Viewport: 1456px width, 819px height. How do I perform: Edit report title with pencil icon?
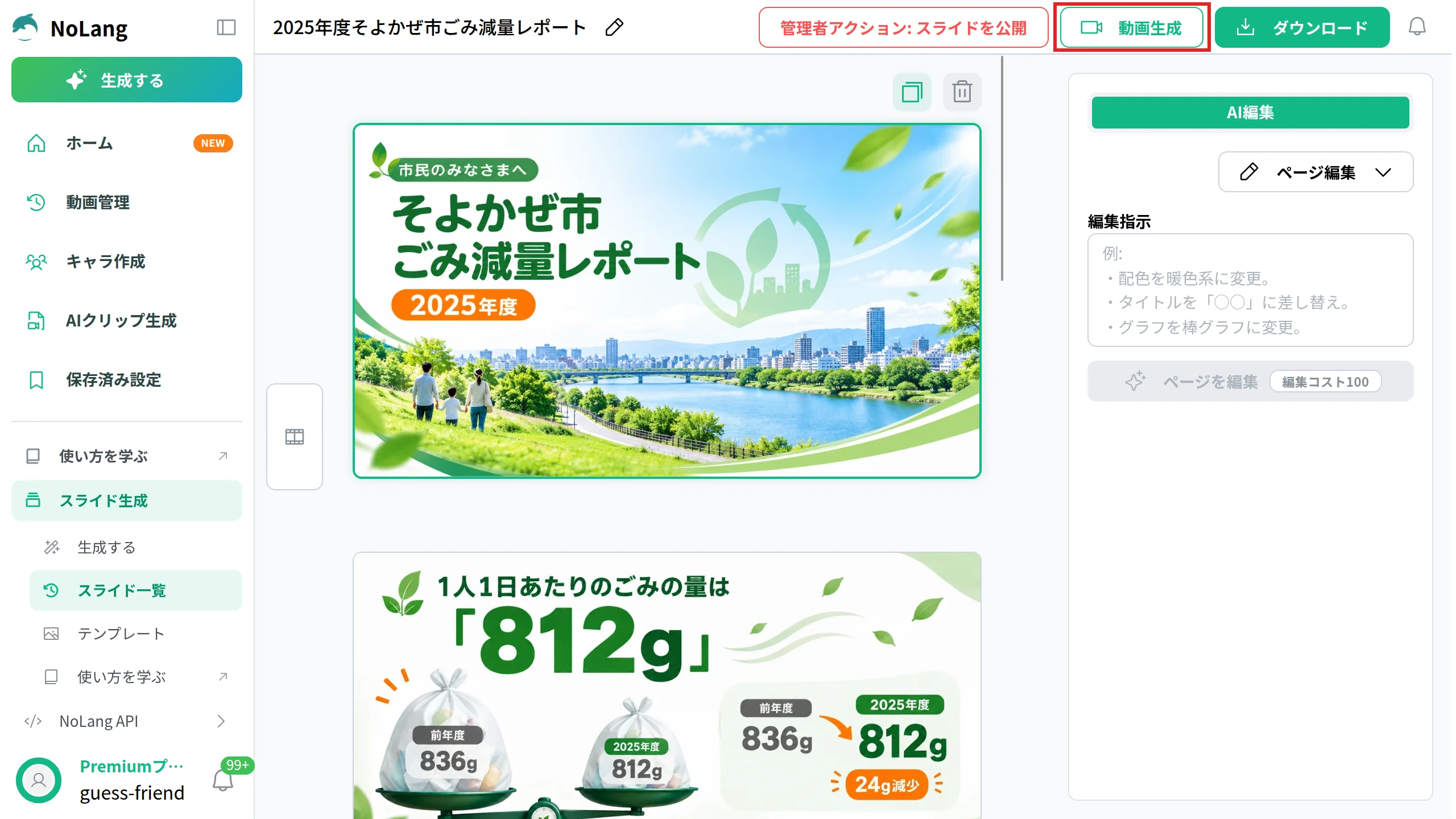pyautogui.click(x=614, y=27)
